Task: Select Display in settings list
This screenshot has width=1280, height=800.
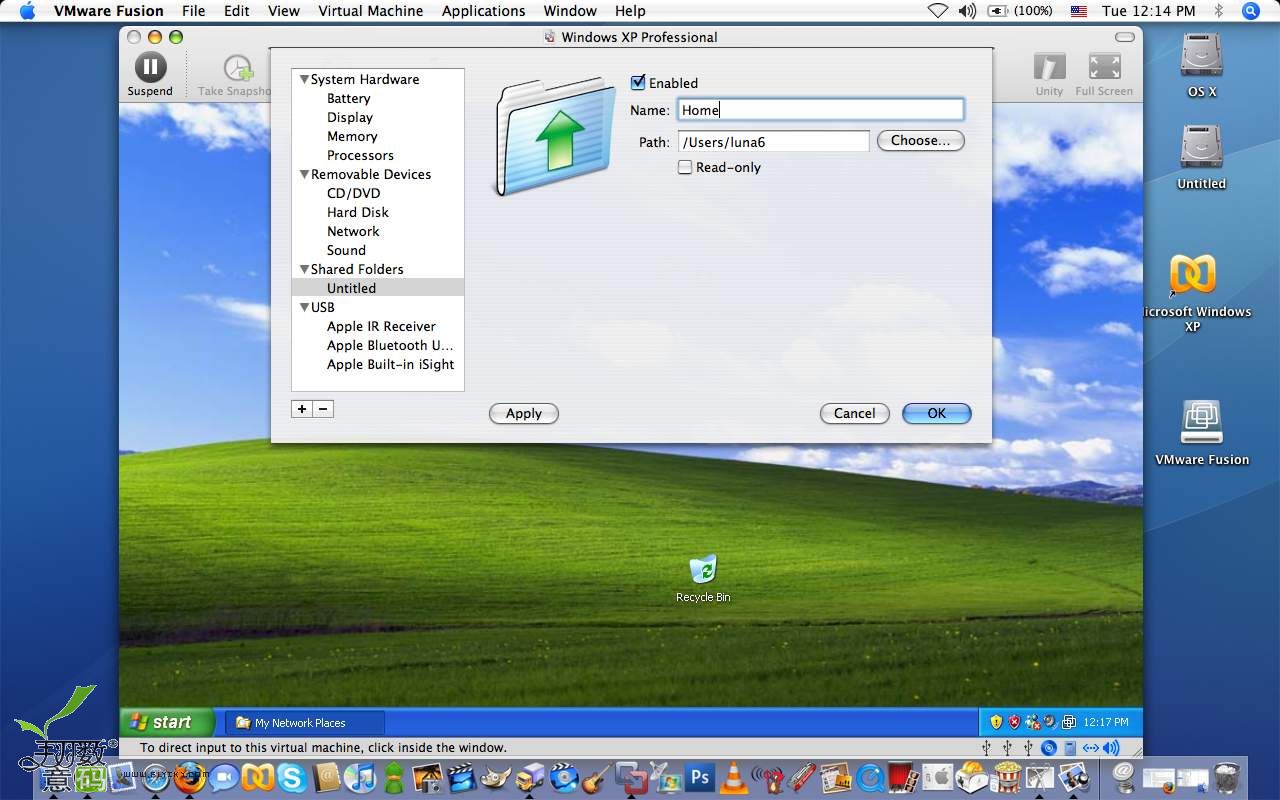Action: click(x=350, y=117)
